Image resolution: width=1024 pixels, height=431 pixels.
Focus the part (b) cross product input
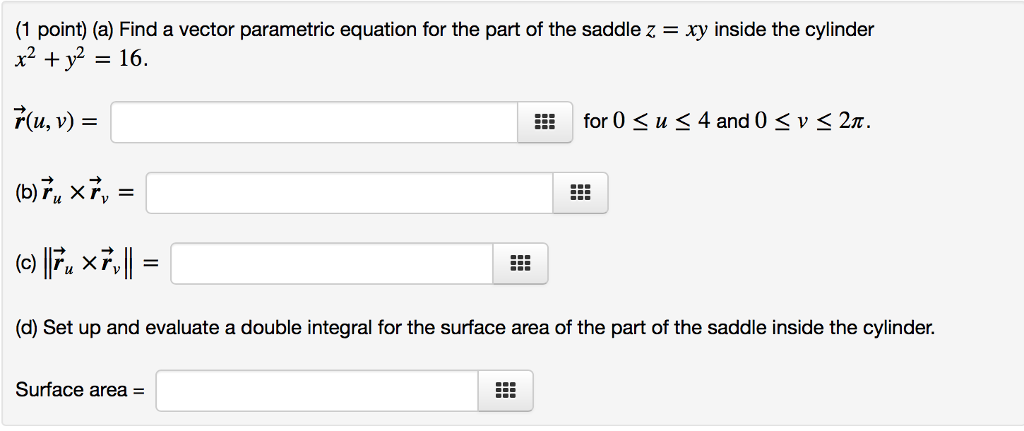tap(350, 193)
